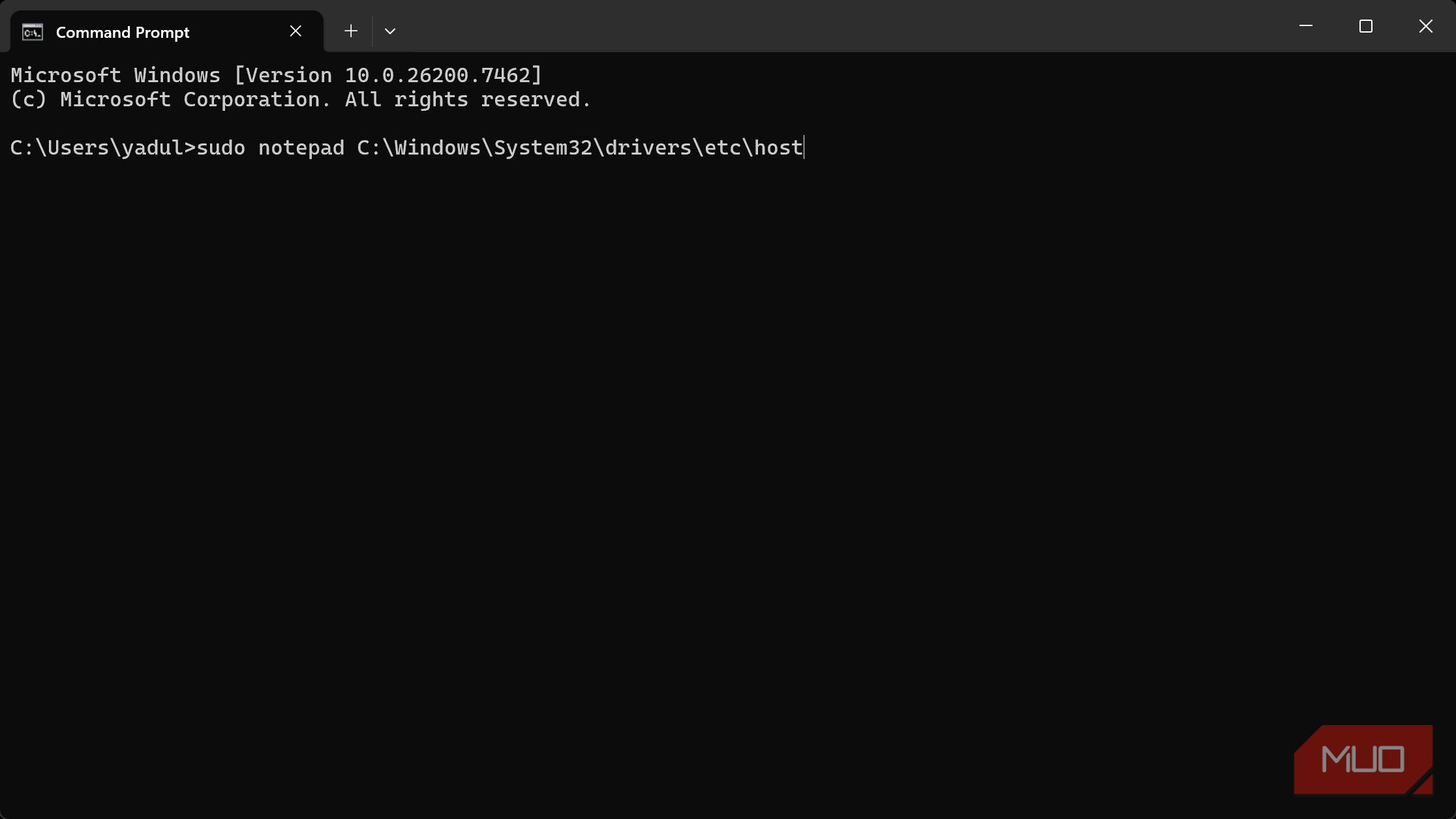Click the word "notepad" in the command
This screenshot has height=819, width=1456.
[x=301, y=148]
